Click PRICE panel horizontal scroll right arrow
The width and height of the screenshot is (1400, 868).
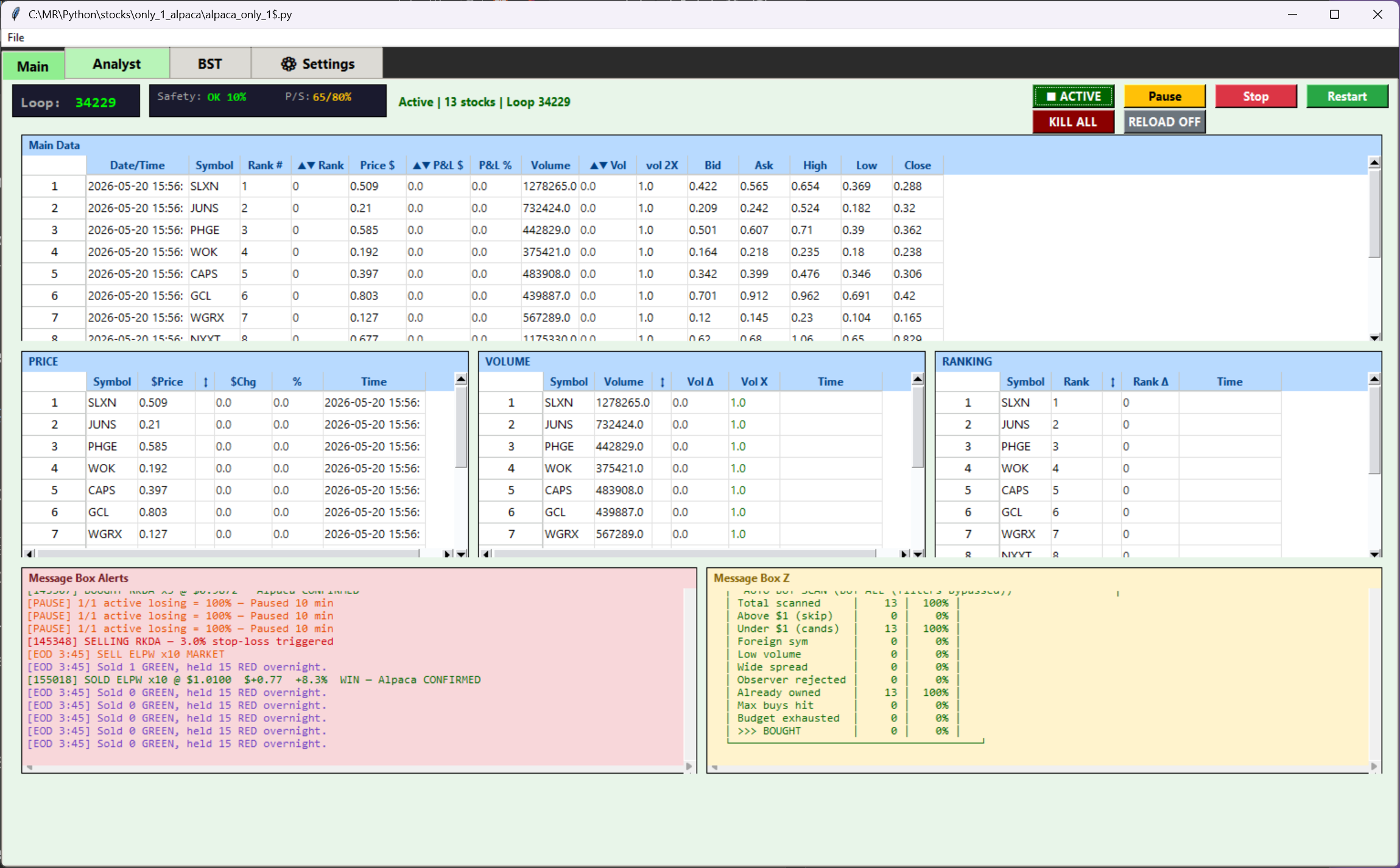coord(448,554)
